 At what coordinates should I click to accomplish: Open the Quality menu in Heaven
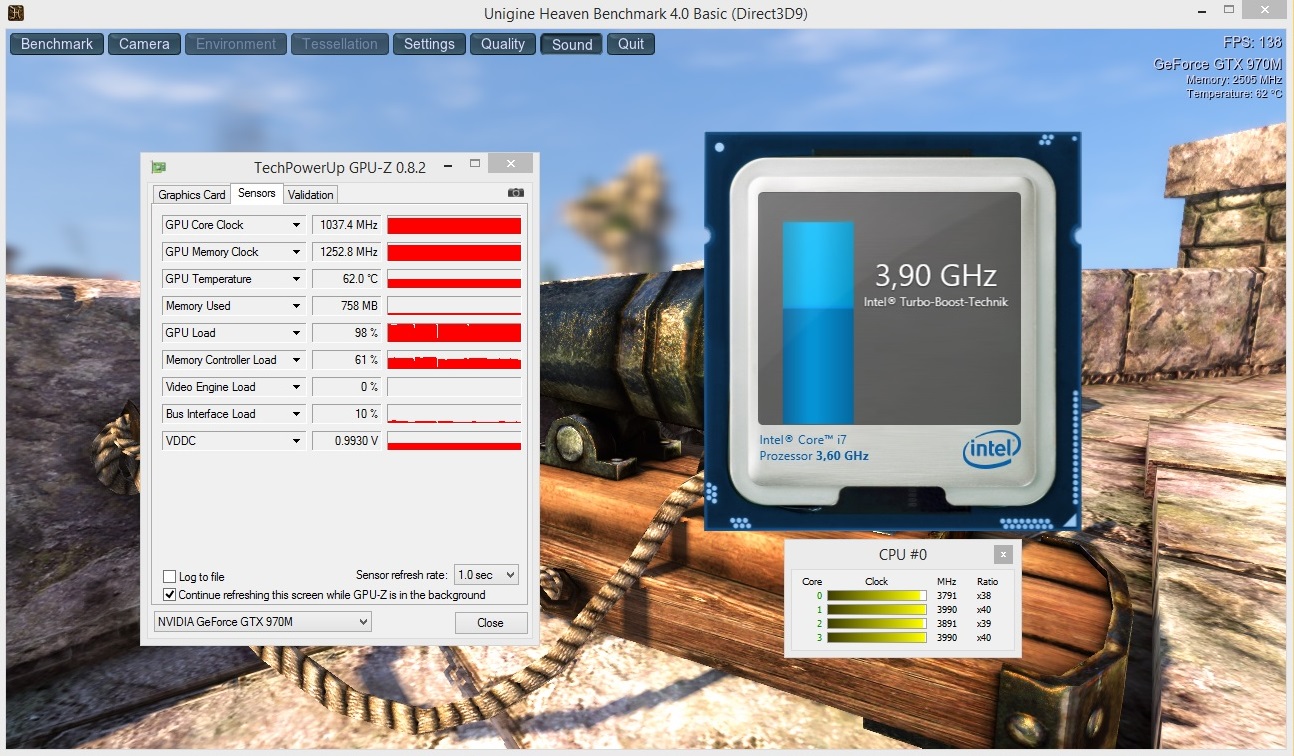tap(503, 44)
